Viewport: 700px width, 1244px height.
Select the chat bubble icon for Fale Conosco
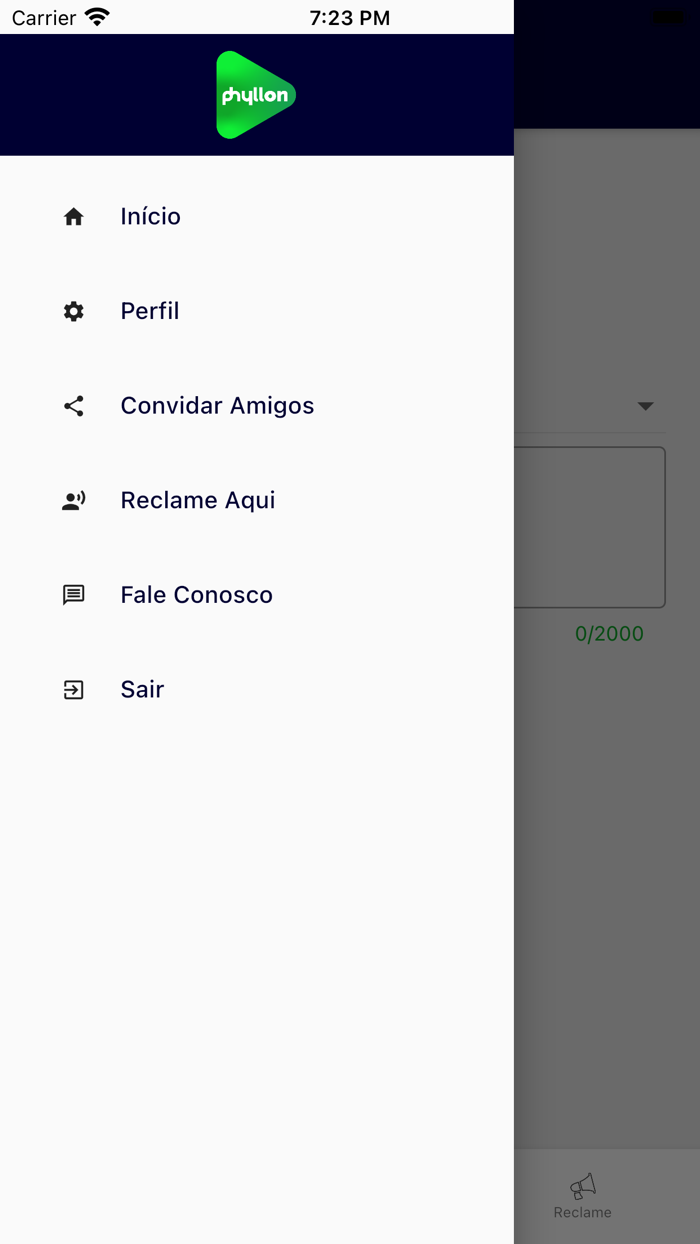[73, 594]
